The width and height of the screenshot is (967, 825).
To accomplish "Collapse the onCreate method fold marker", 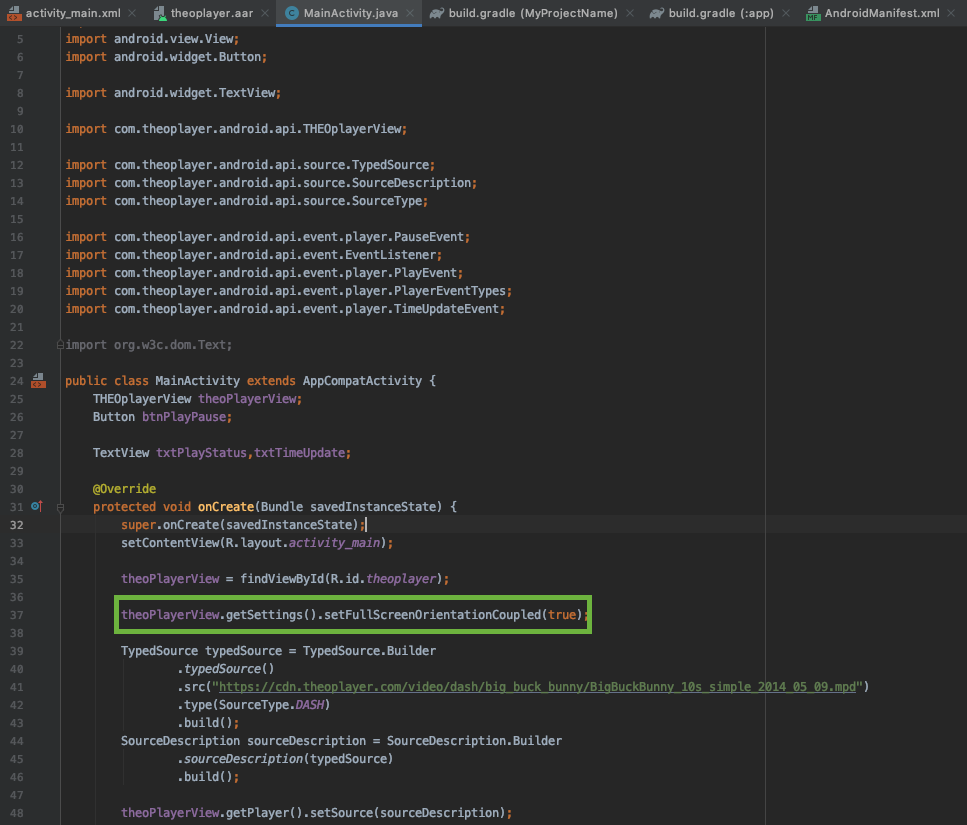I will [61, 507].
